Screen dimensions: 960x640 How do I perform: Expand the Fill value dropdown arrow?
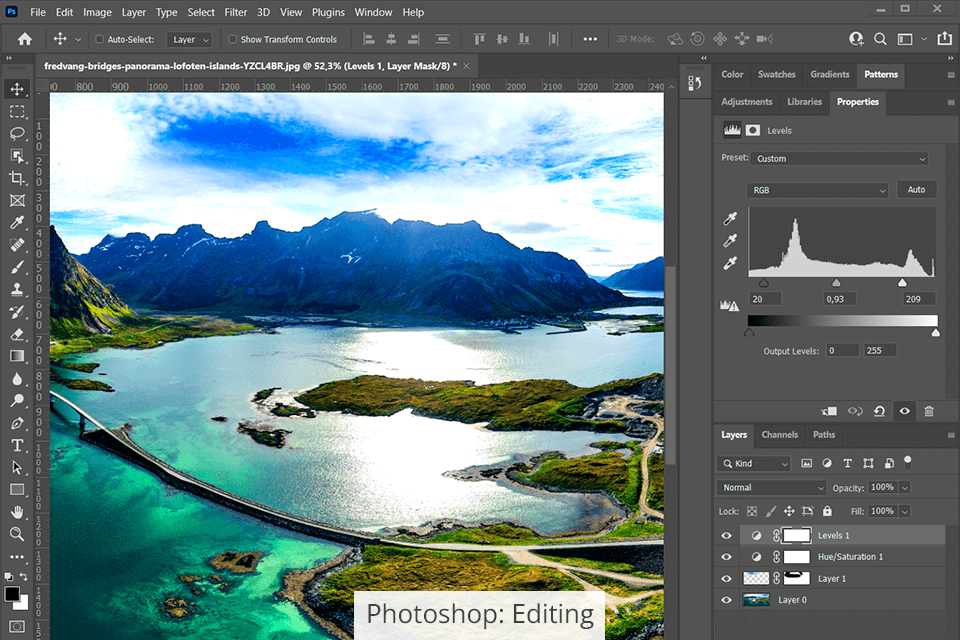coord(905,511)
